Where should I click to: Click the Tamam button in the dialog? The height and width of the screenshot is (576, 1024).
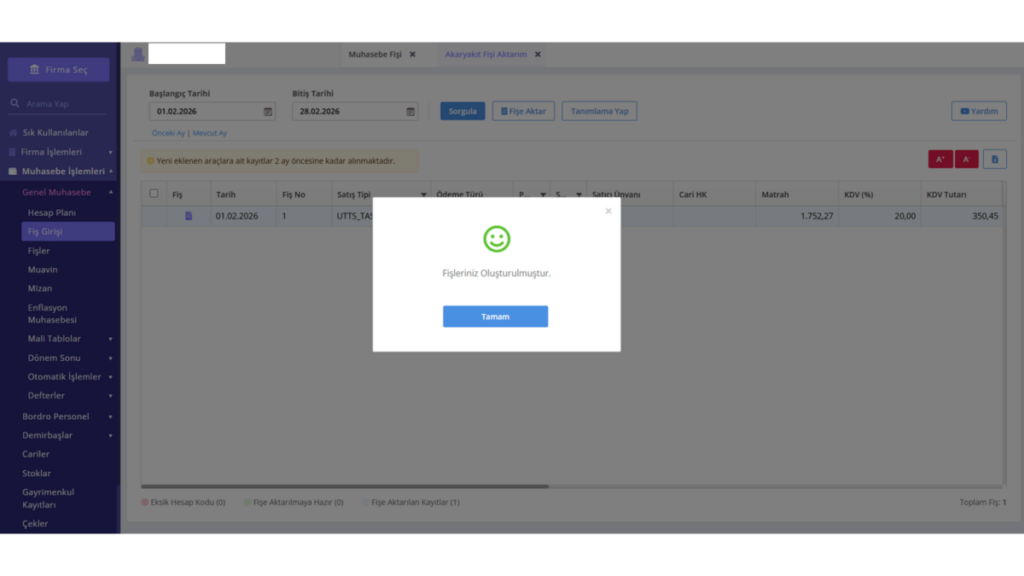[495, 316]
